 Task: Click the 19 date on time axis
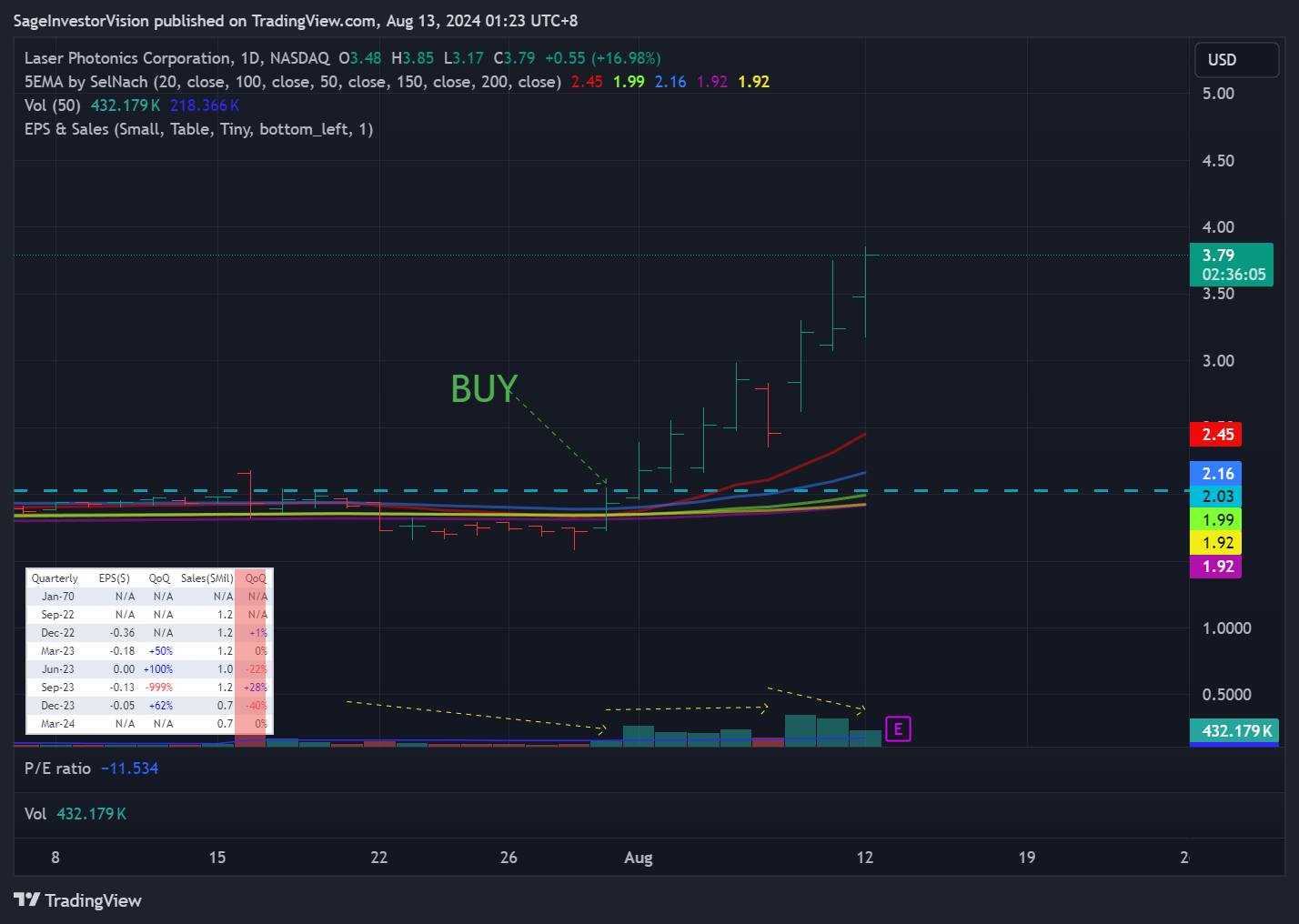tap(1027, 858)
